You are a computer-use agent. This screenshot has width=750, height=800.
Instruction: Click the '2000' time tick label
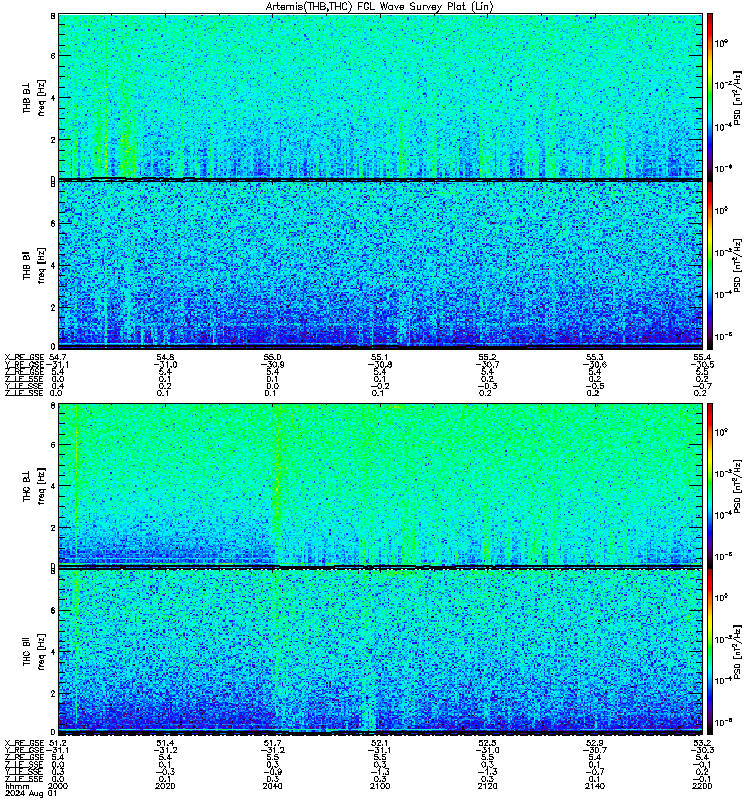point(58,786)
